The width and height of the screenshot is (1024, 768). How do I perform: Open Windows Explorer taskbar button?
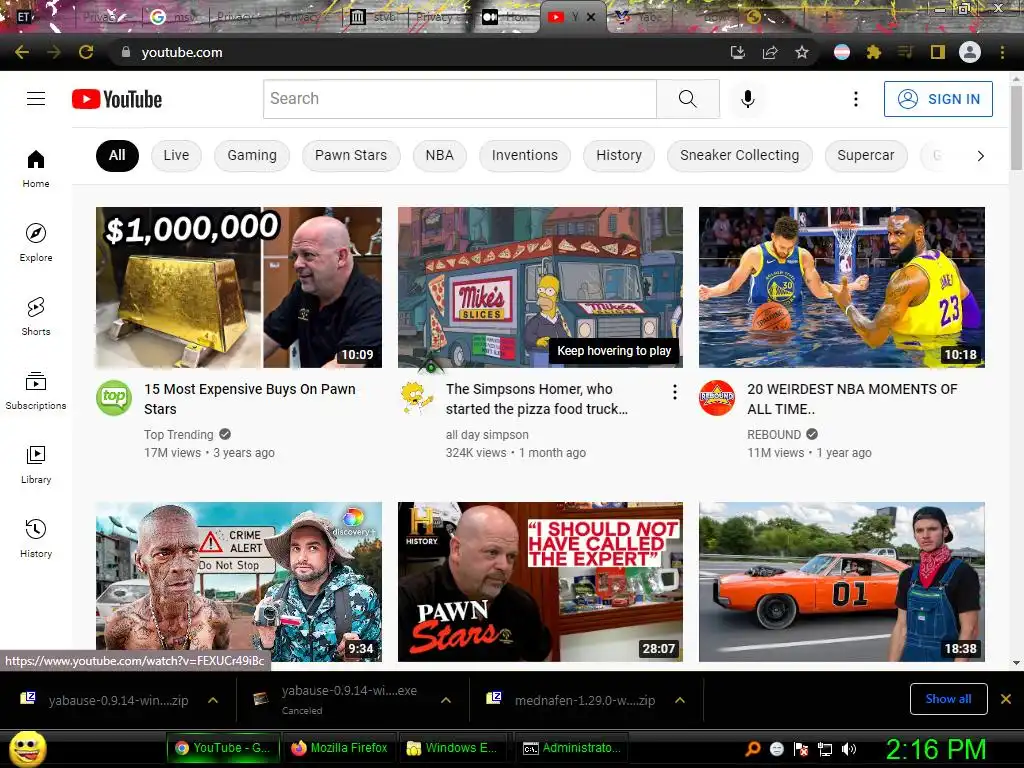coord(452,748)
